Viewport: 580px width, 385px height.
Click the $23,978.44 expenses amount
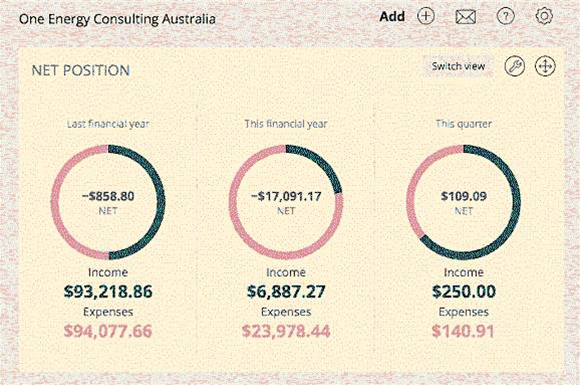click(x=286, y=331)
